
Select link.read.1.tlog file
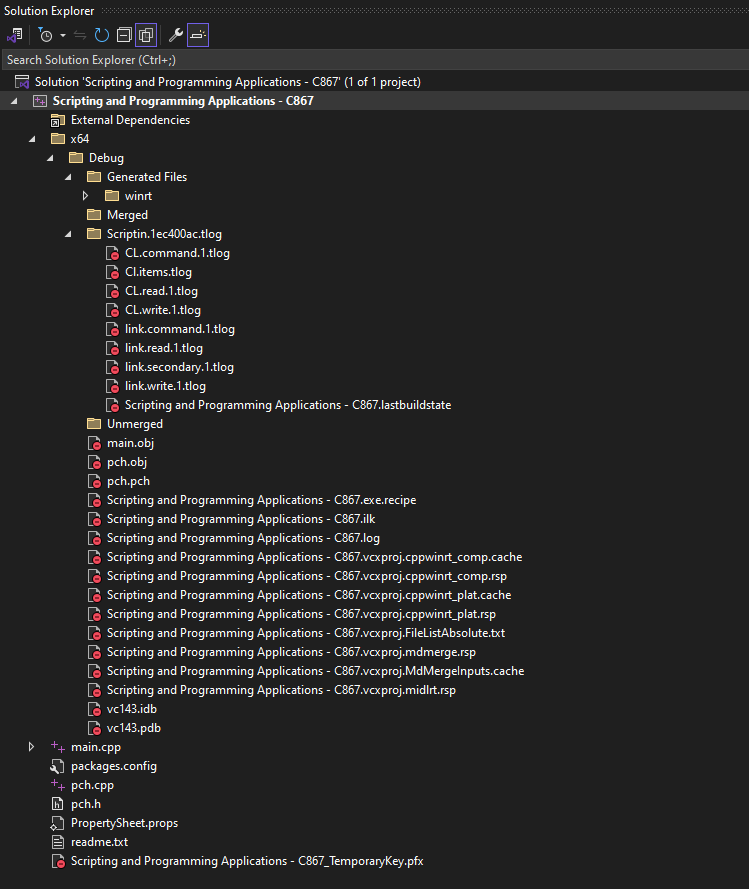164,348
